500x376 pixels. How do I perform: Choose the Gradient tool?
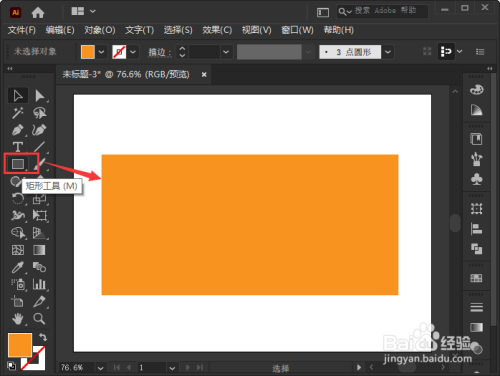(x=39, y=250)
